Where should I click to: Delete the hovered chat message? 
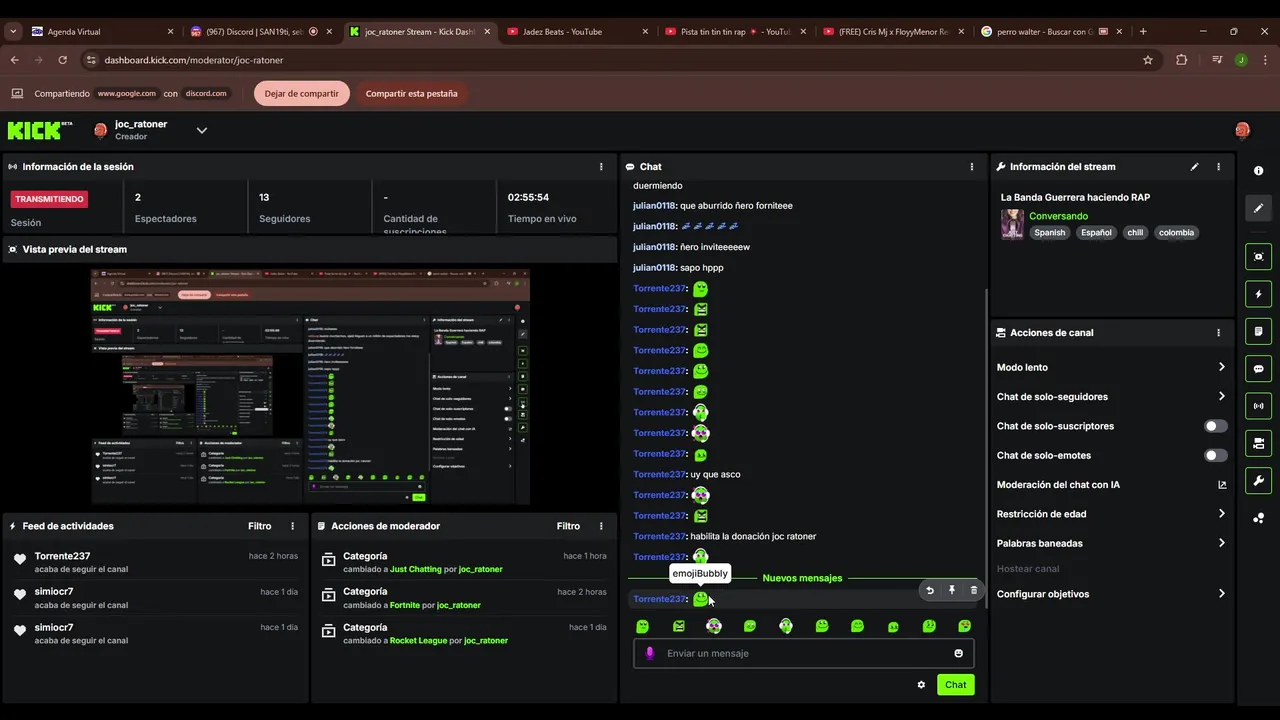tap(974, 590)
